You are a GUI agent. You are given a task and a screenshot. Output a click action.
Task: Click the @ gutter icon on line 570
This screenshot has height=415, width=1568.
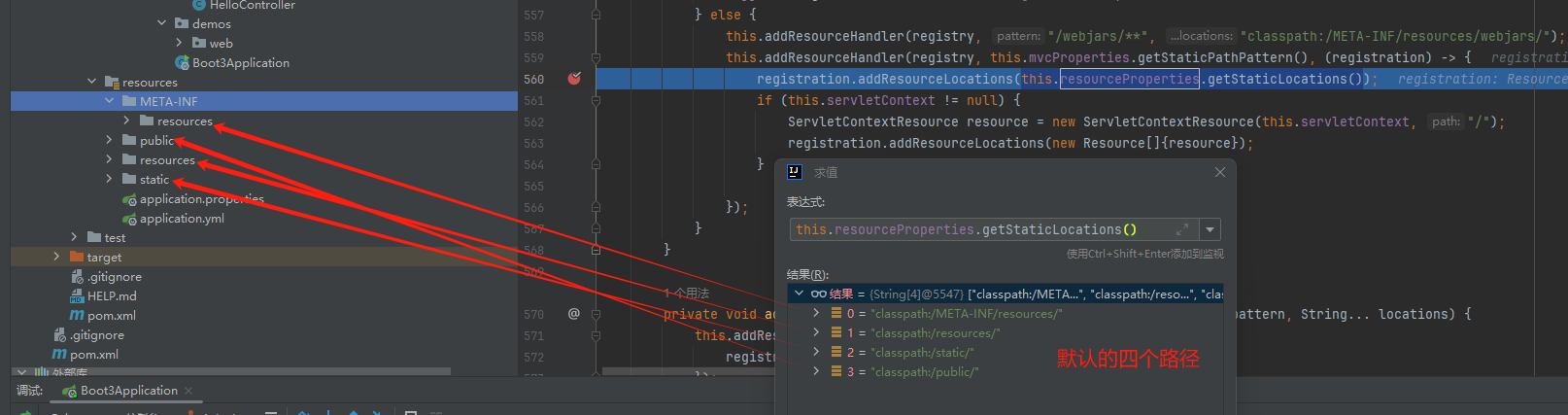(574, 314)
